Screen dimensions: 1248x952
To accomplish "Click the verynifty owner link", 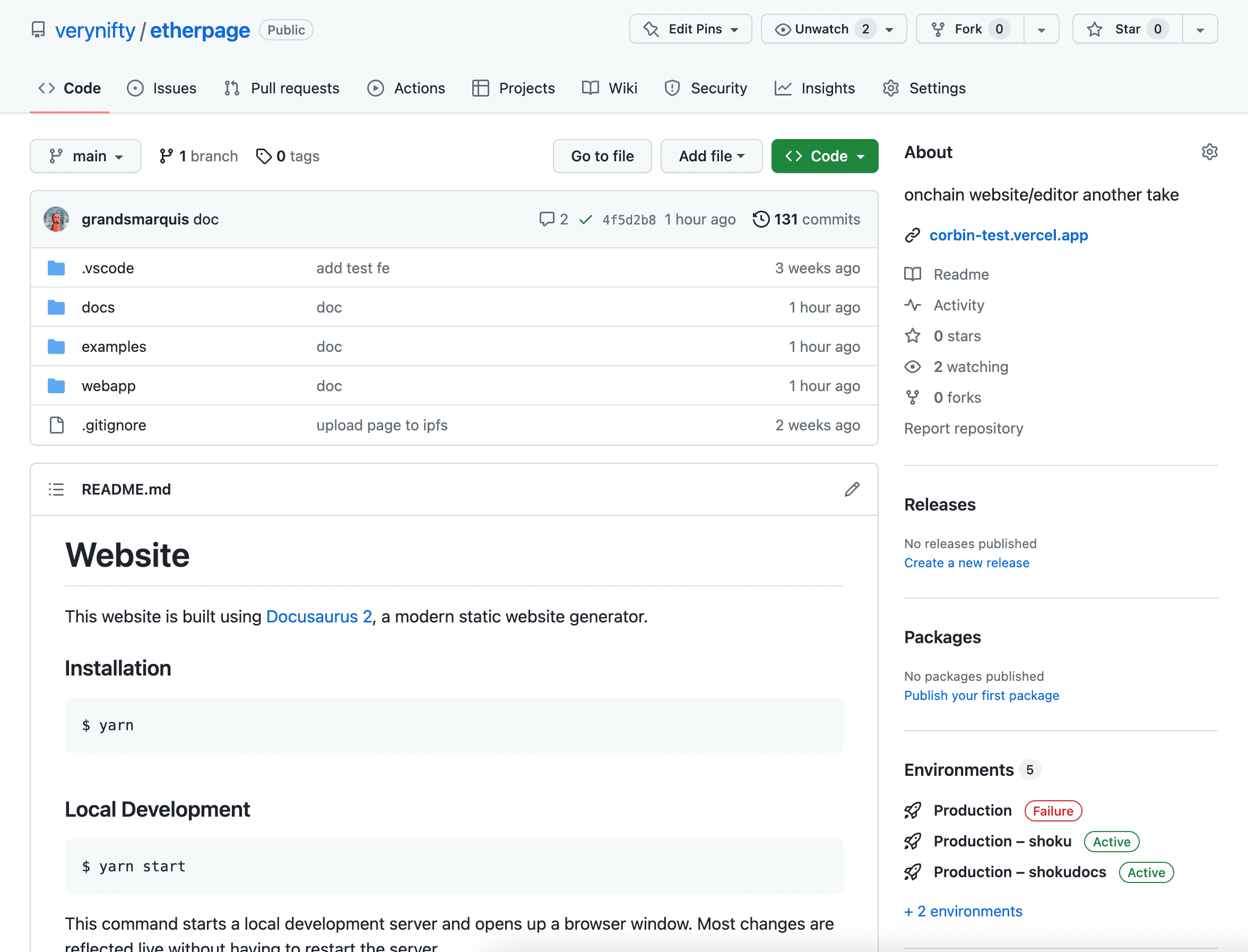I will pos(95,30).
